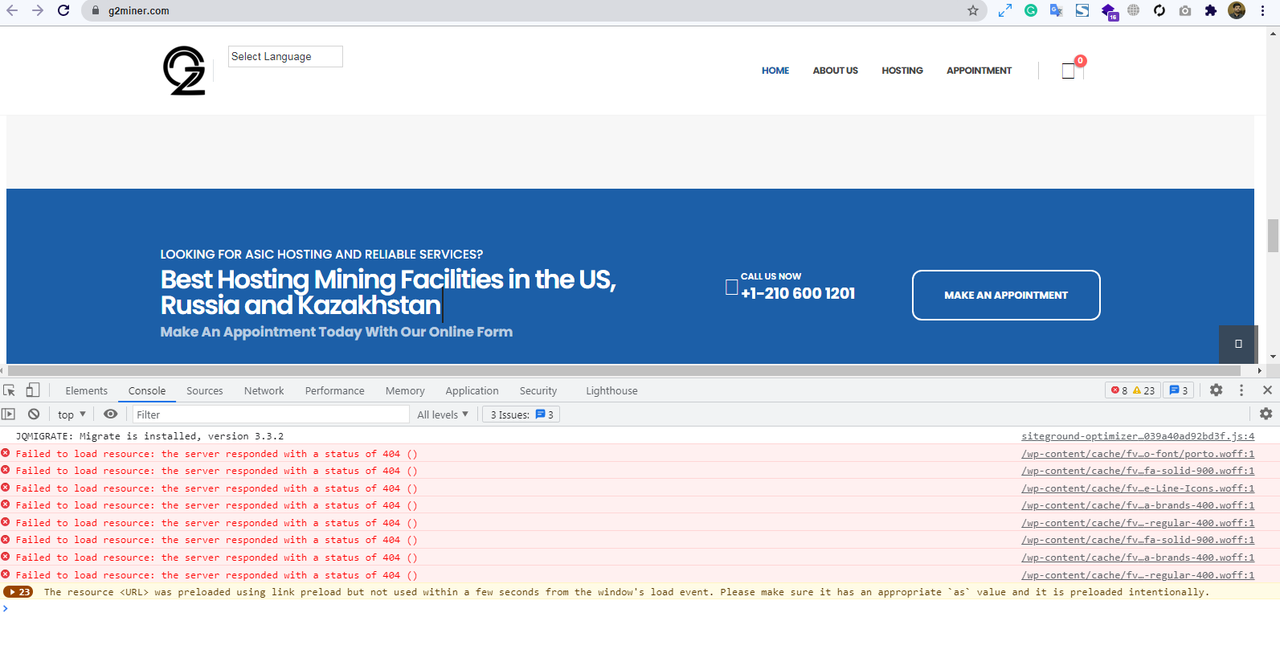Click the blue S extension icon
This screenshot has height=653, width=1280.
pyautogui.click(x=1082, y=10)
